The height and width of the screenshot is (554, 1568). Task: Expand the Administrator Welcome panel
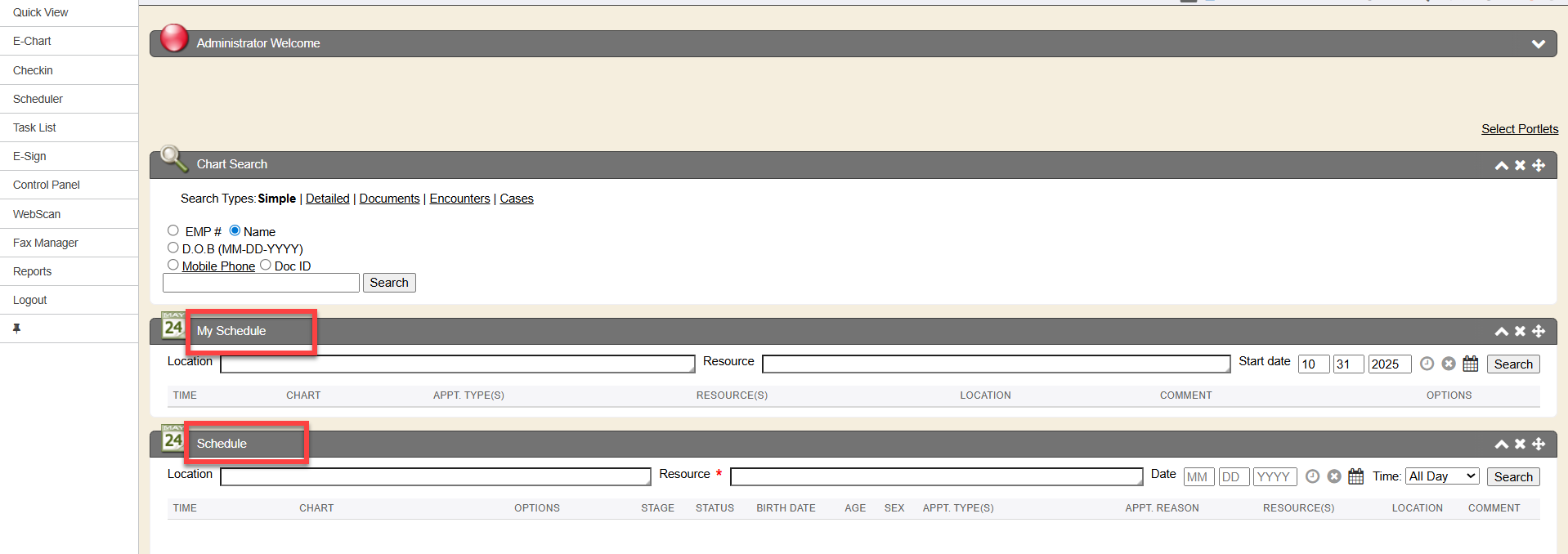(x=1538, y=44)
